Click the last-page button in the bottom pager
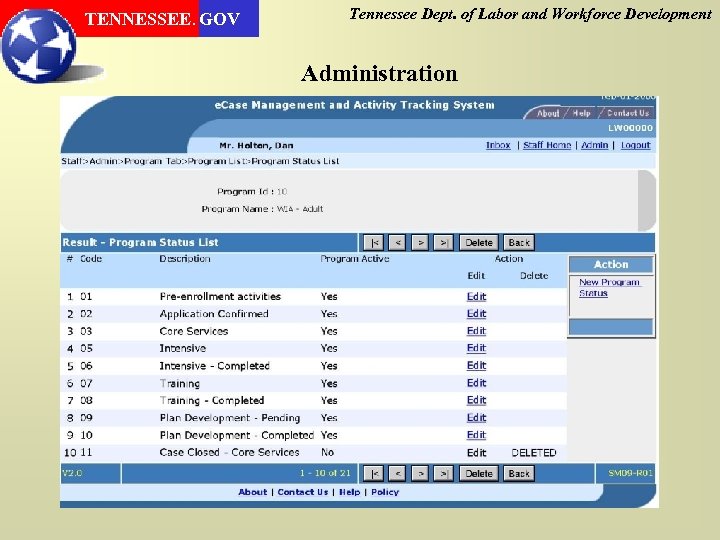 (443, 473)
